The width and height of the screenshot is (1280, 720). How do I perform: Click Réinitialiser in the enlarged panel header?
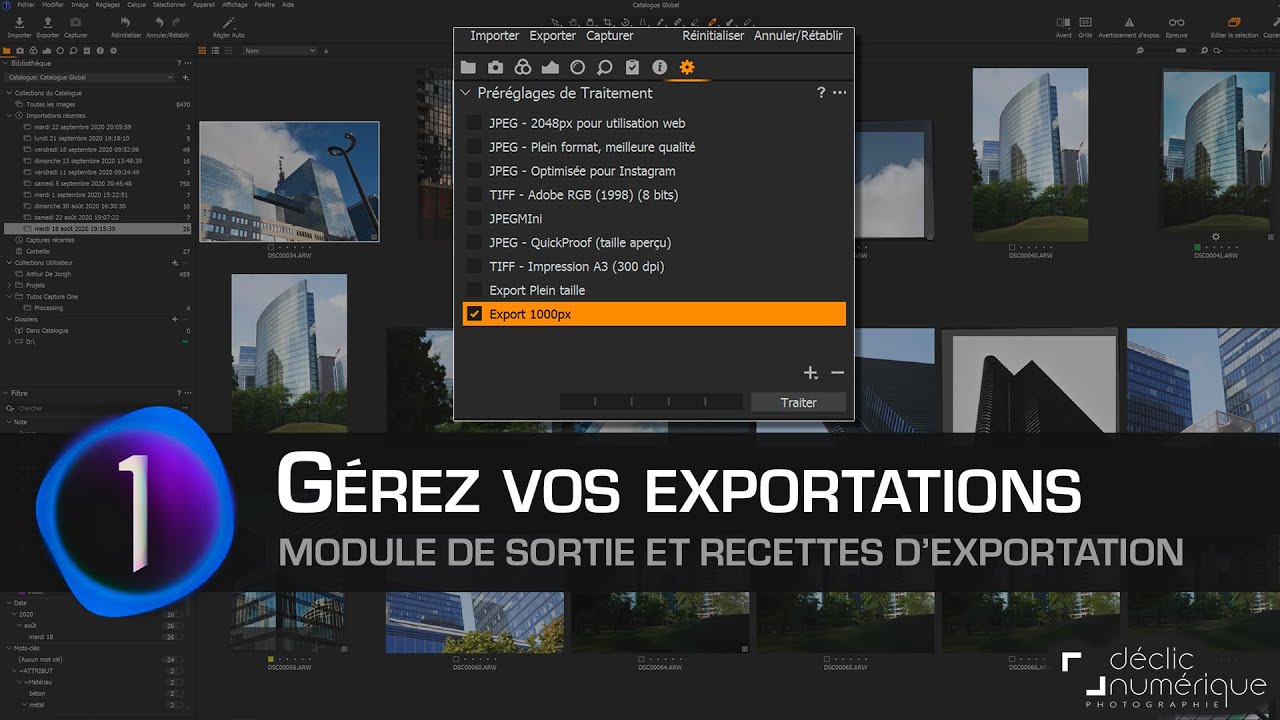tap(713, 35)
